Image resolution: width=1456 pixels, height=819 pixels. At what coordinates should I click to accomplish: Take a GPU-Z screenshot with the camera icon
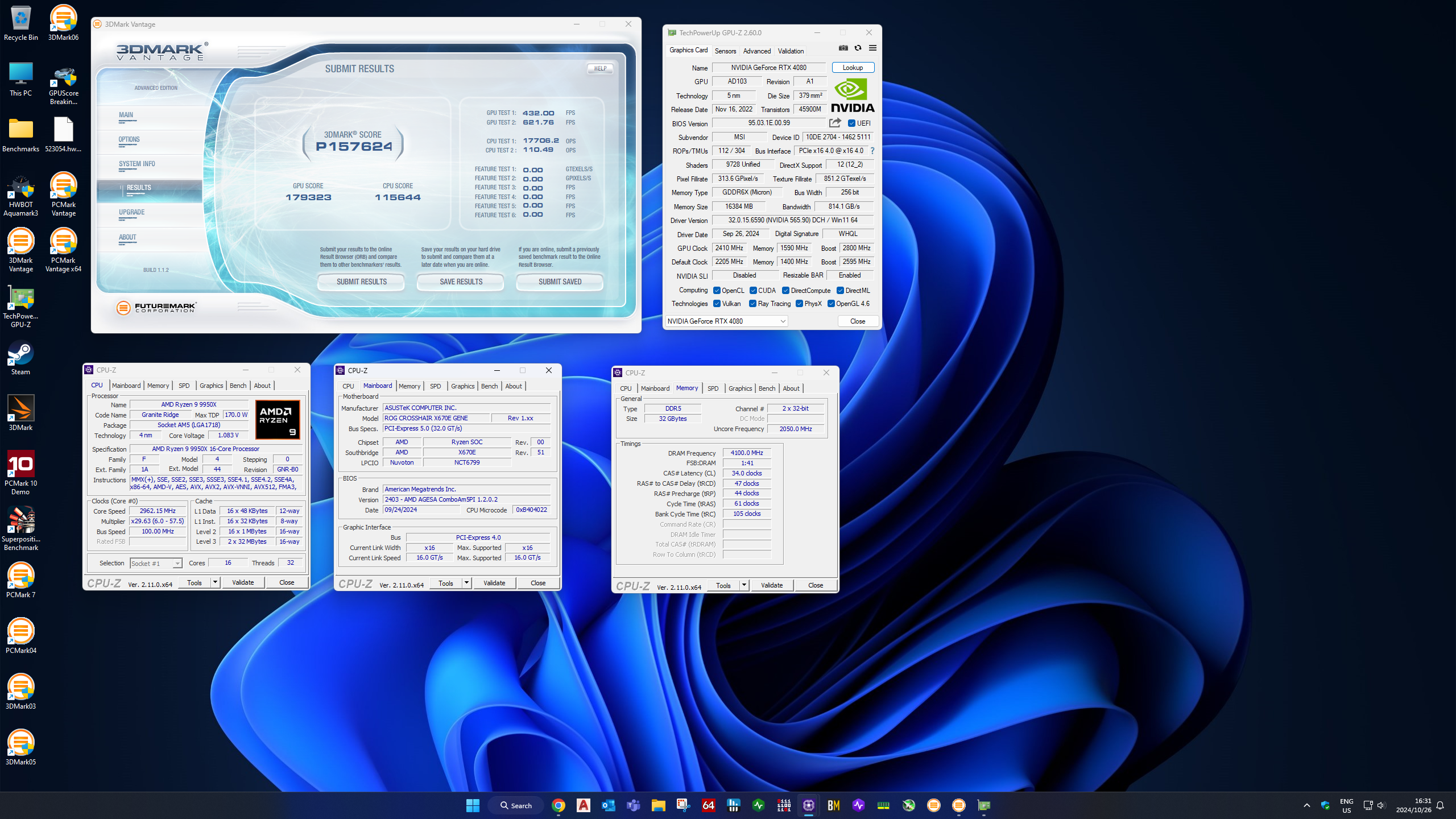pos(843,48)
